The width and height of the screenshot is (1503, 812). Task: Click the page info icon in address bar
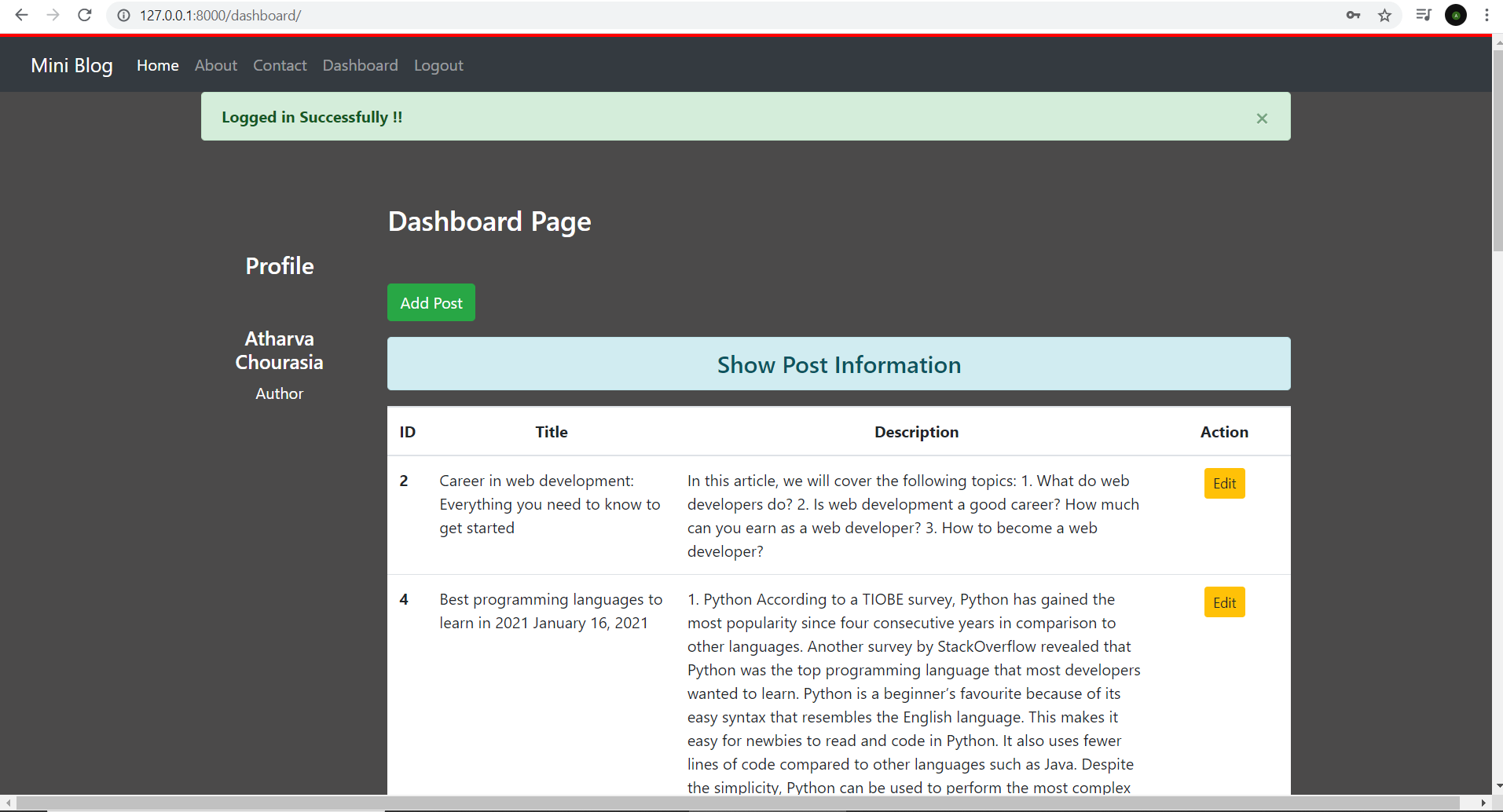click(123, 15)
